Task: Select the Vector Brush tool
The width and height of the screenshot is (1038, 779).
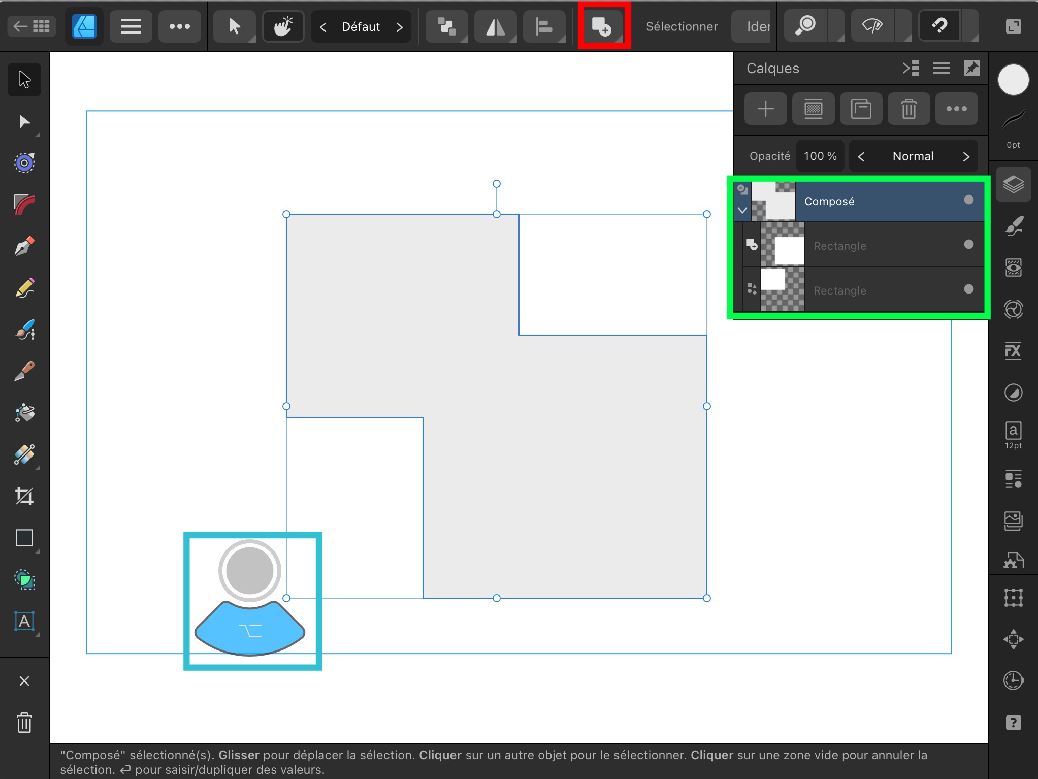Action: tap(24, 330)
